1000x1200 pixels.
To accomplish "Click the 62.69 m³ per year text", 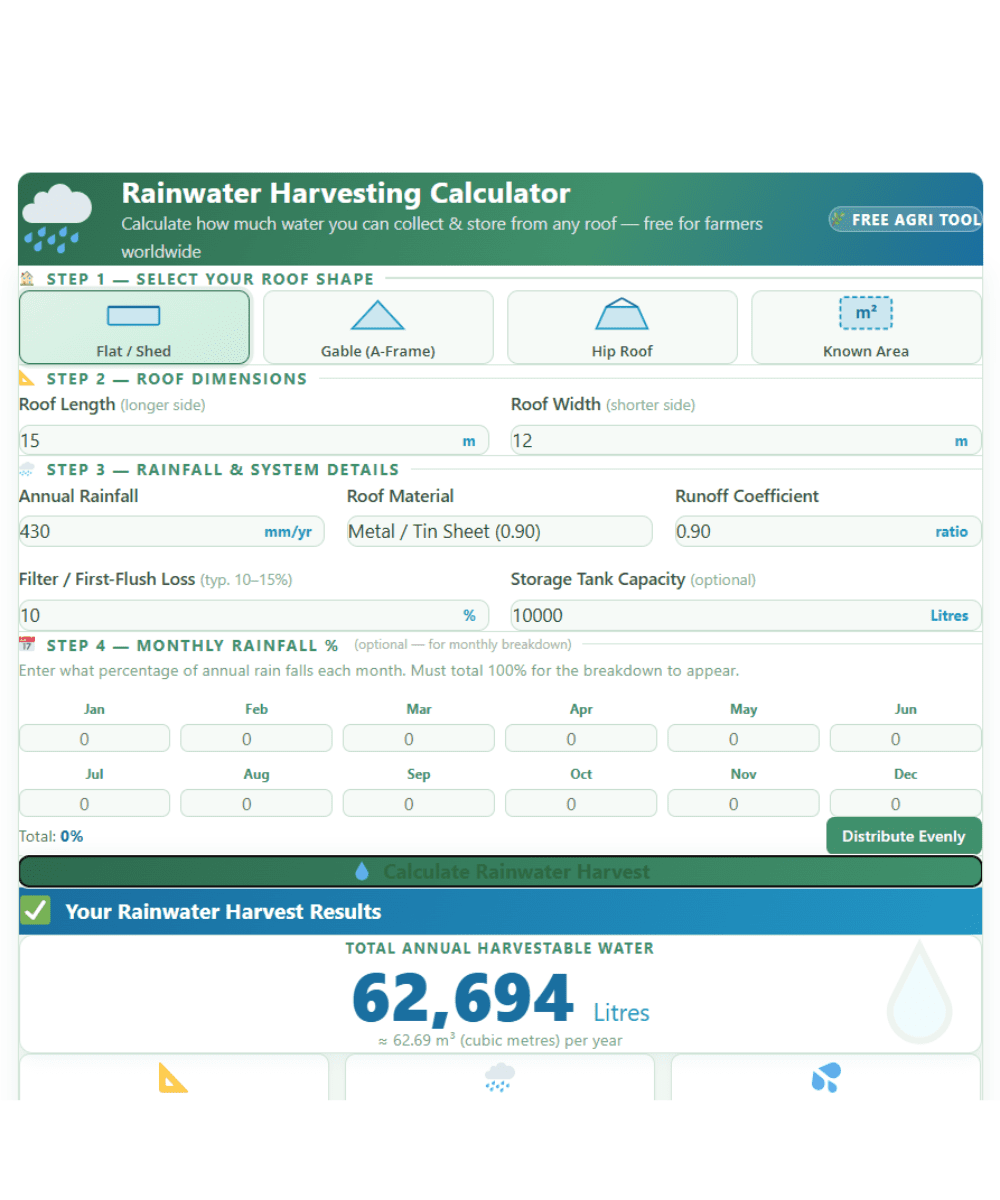I will tap(500, 1040).
